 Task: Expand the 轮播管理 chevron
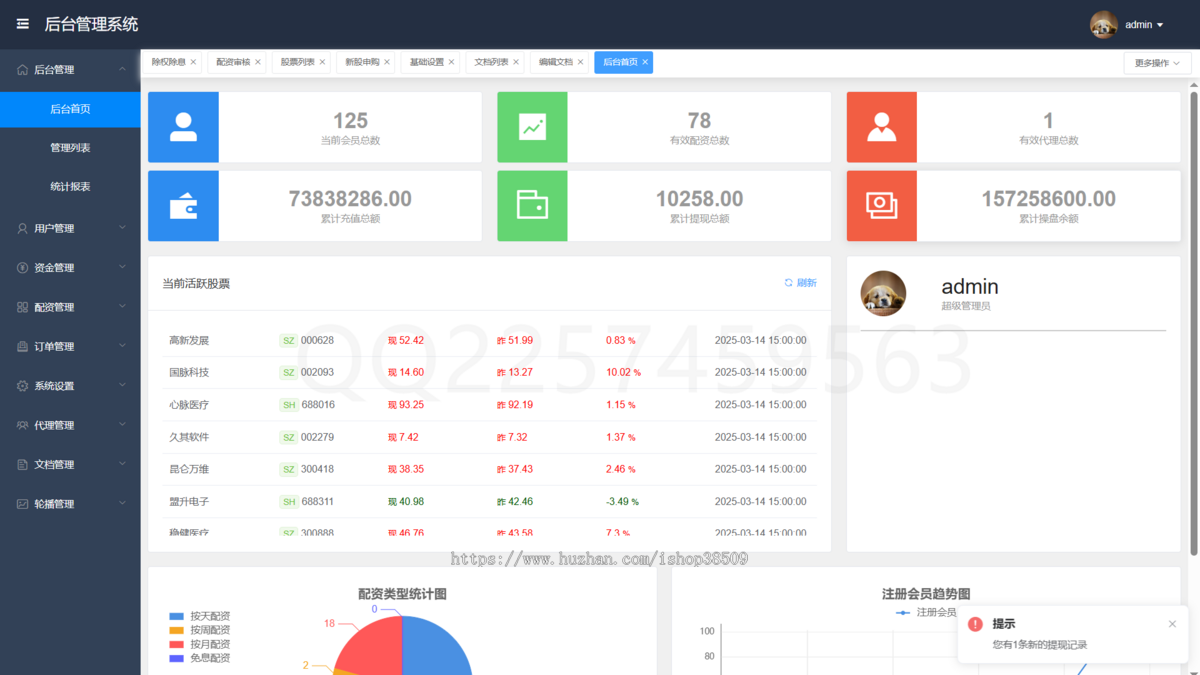[122, 504]
